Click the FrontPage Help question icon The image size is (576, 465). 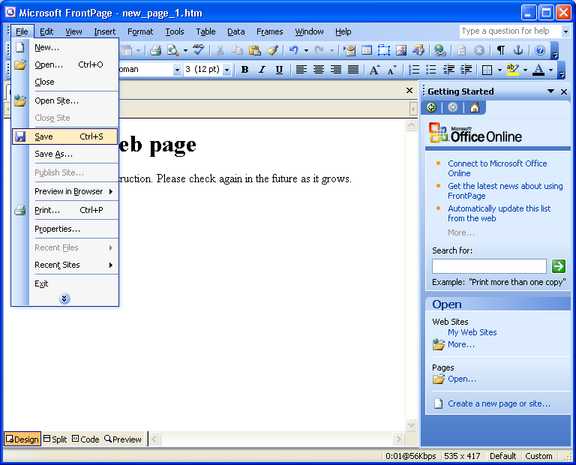540,50
